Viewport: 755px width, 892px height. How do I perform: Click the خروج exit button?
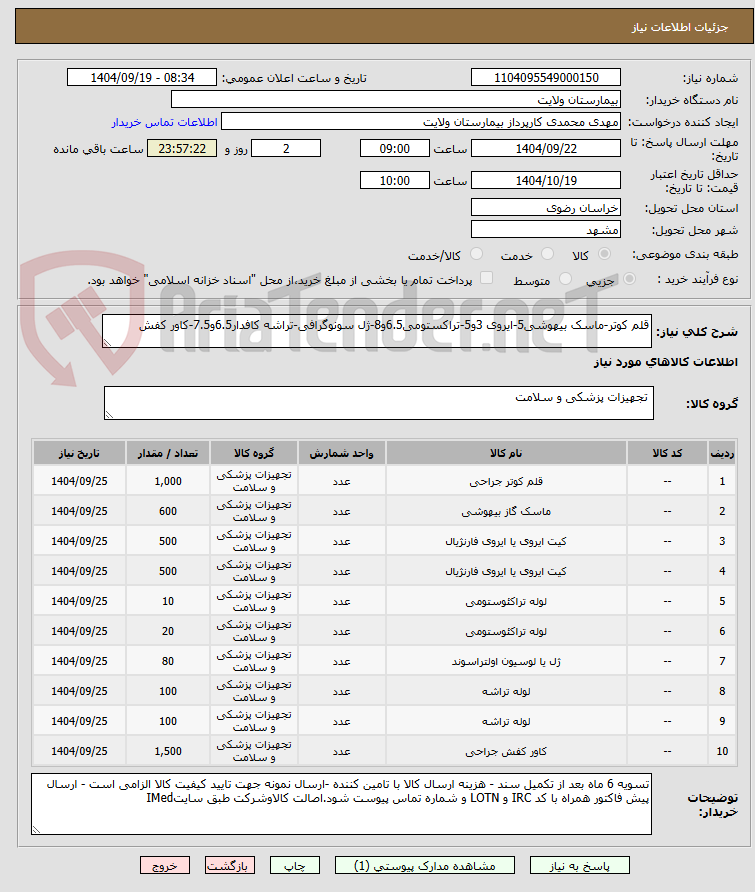click(x=165, y=865)
